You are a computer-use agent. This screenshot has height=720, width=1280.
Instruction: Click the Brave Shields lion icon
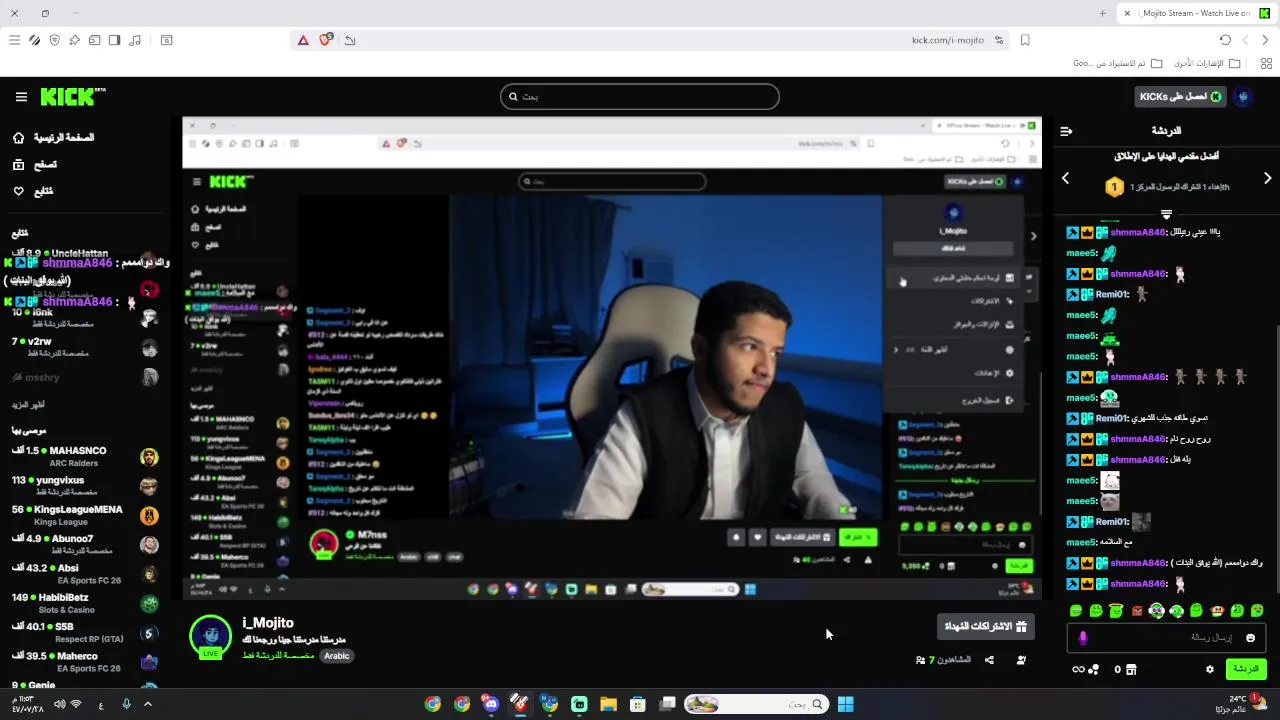325,40
